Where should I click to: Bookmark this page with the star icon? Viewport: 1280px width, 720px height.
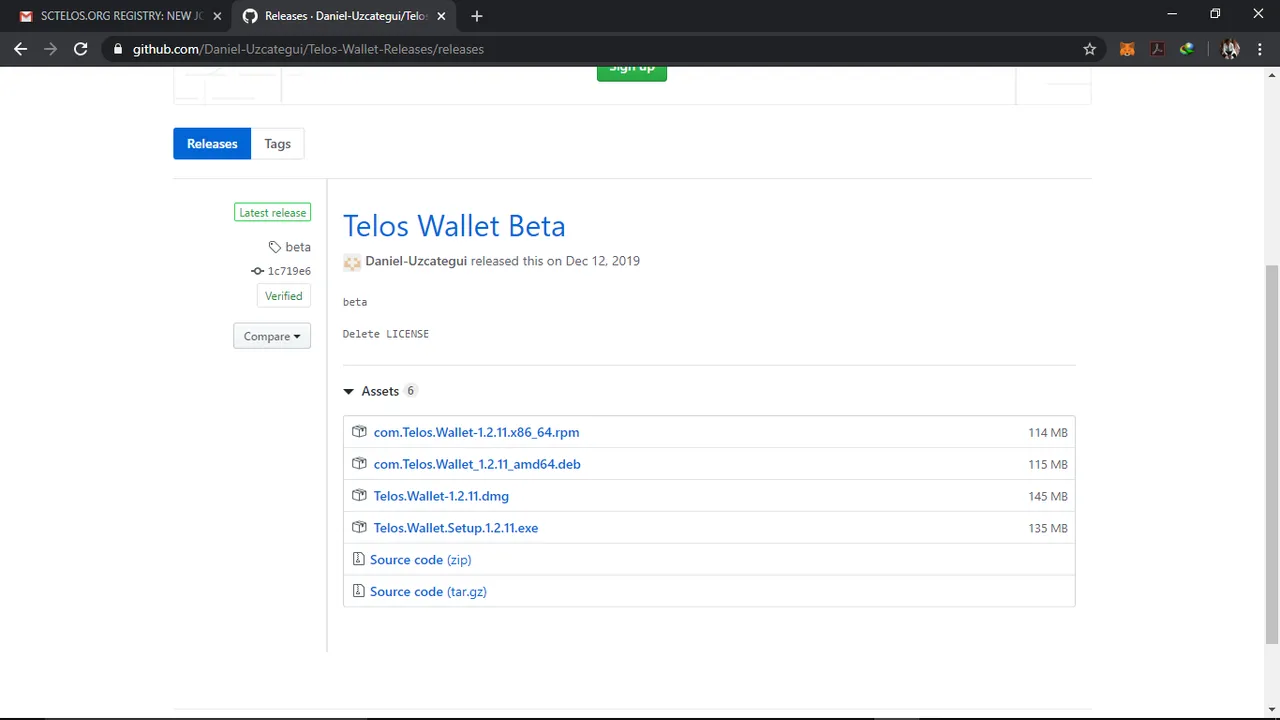pos(1090,49)
